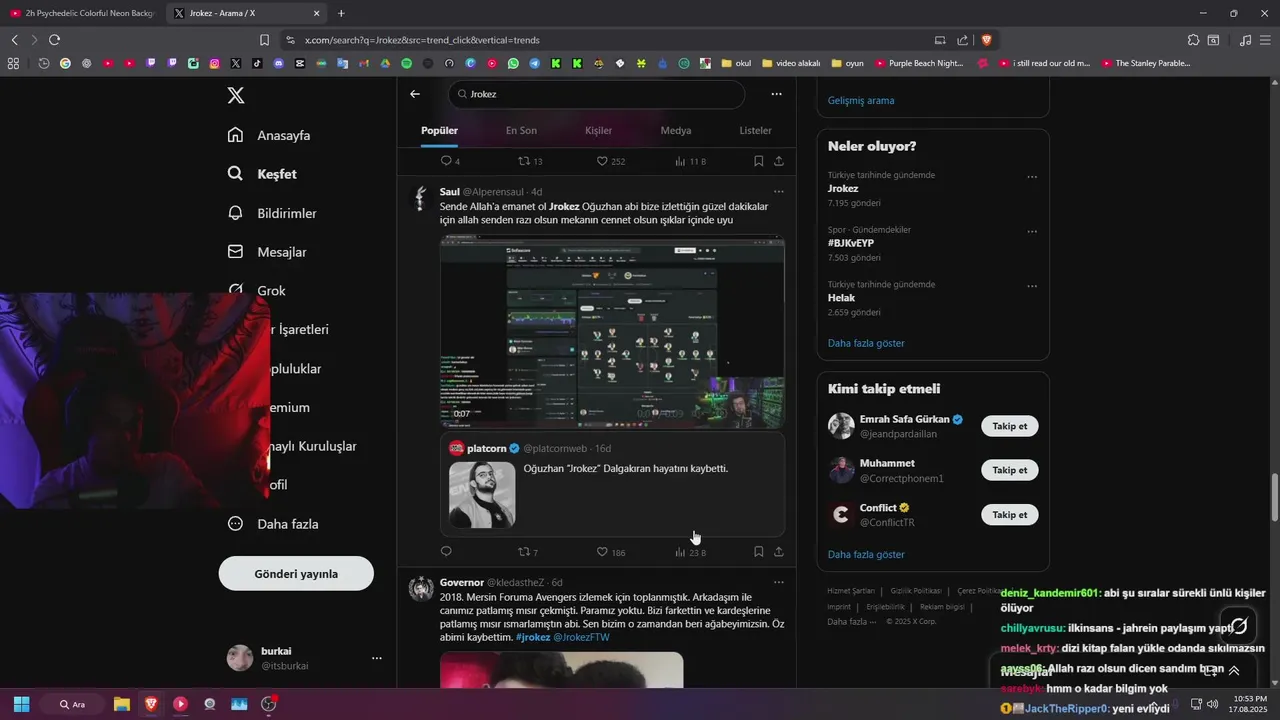Viewport: 1280px width, 720px height.
Task: Open search options three-dot menu
Action: [x=776, y=94]
